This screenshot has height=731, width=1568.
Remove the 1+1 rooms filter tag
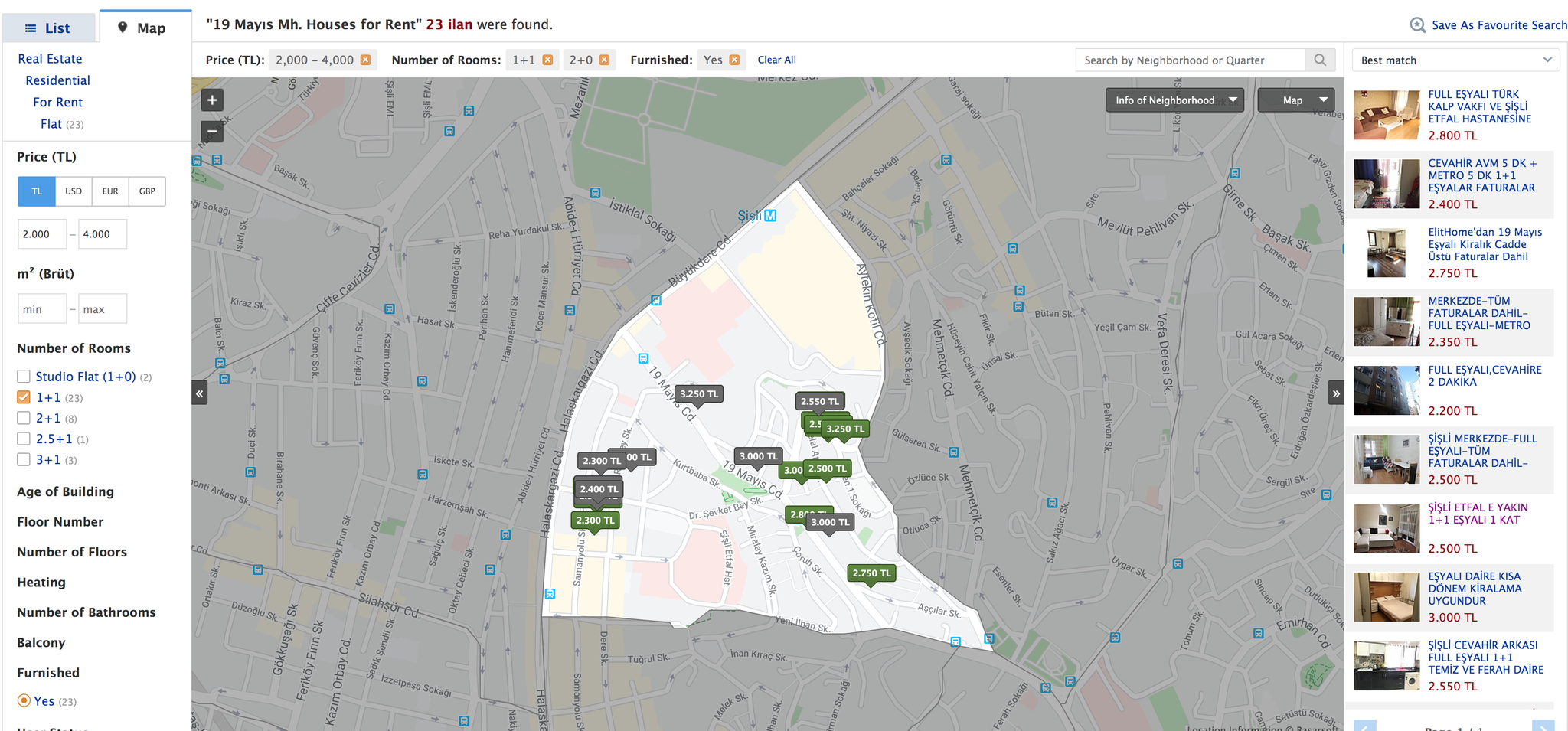(x=547, y=60)
